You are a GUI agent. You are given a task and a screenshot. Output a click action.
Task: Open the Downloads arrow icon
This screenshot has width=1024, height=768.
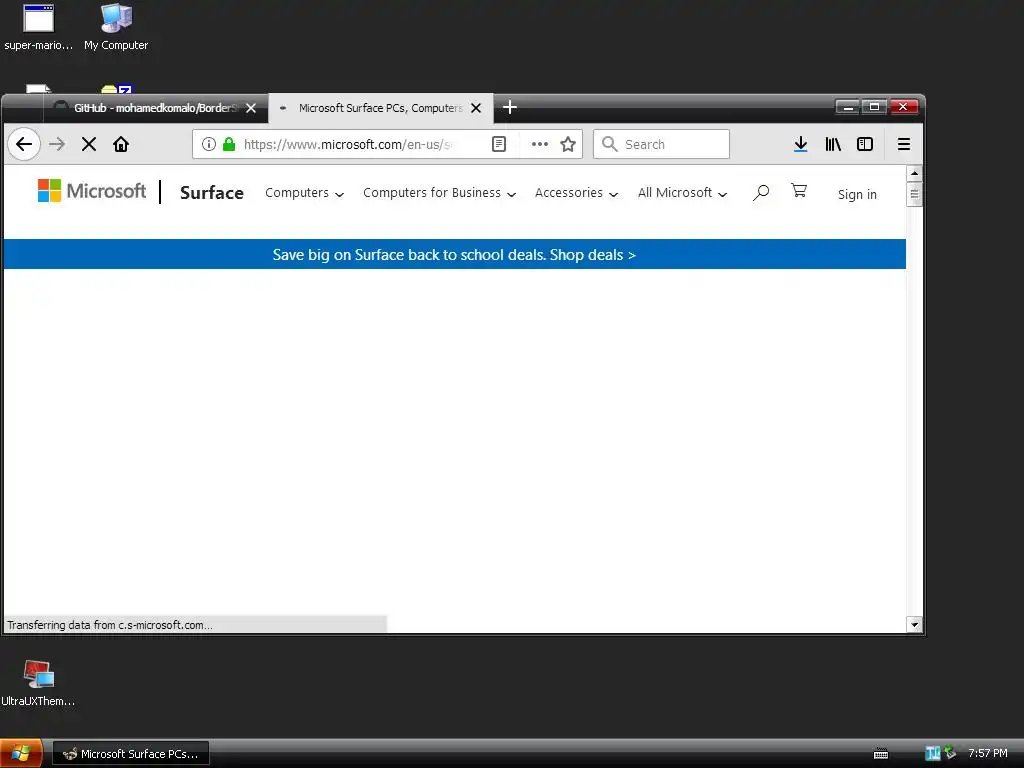pos(801,144)
